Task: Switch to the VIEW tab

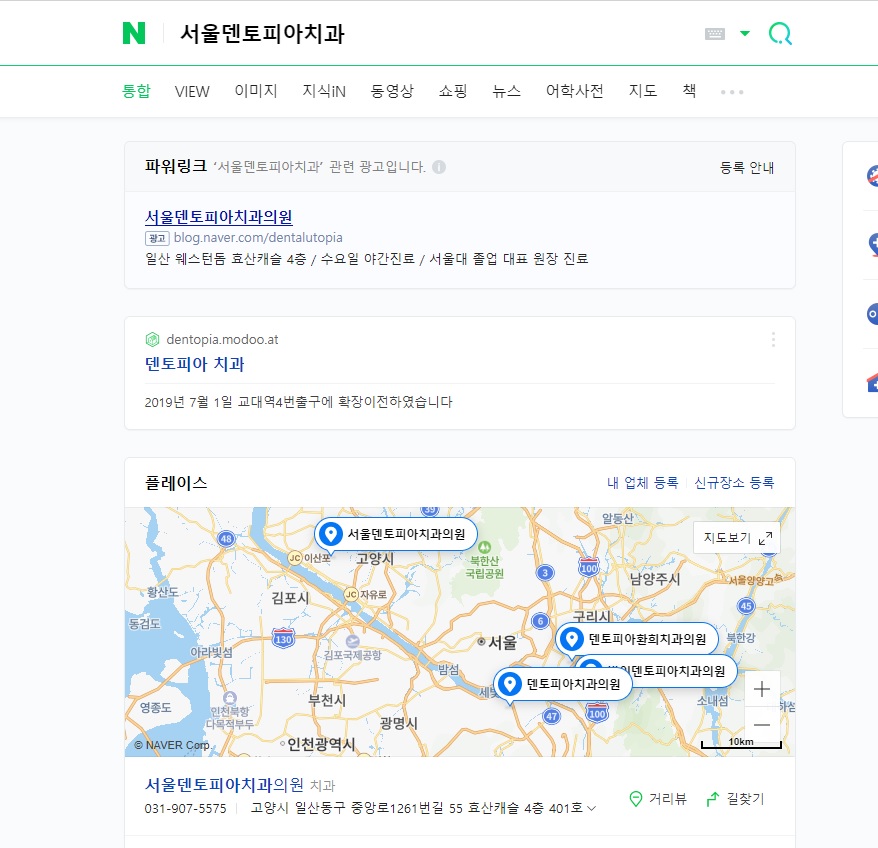Action: click(x=192, y=91)
